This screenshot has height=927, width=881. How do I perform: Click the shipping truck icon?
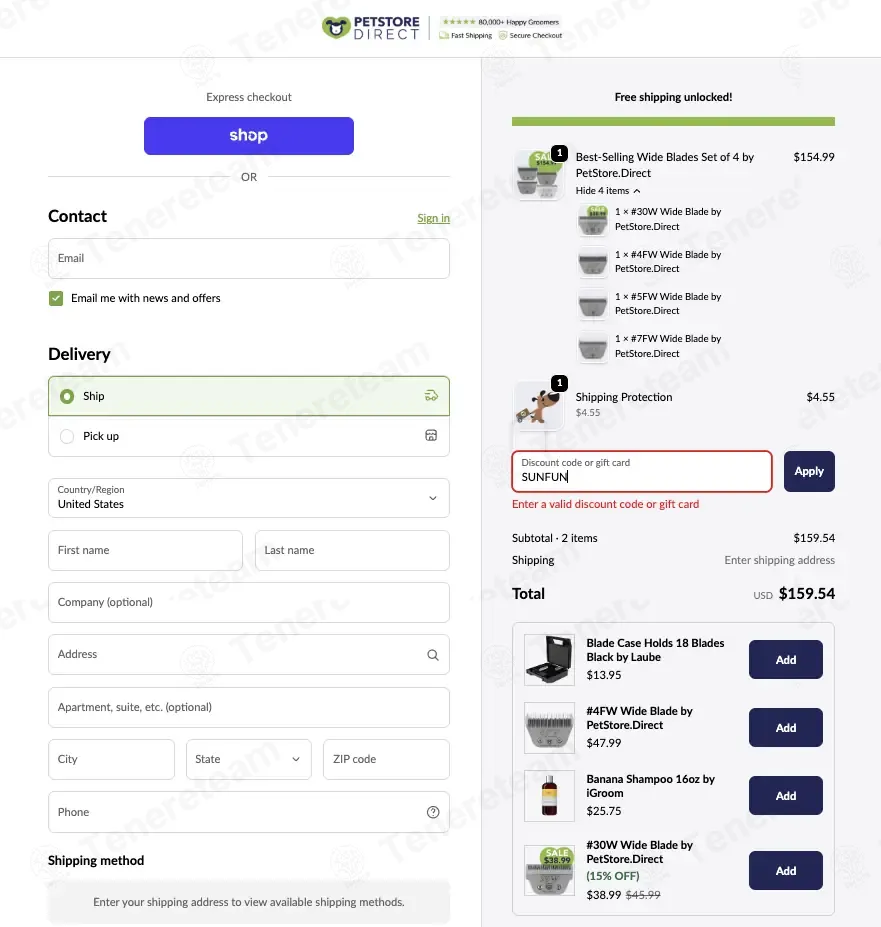[x=432, y=396]
